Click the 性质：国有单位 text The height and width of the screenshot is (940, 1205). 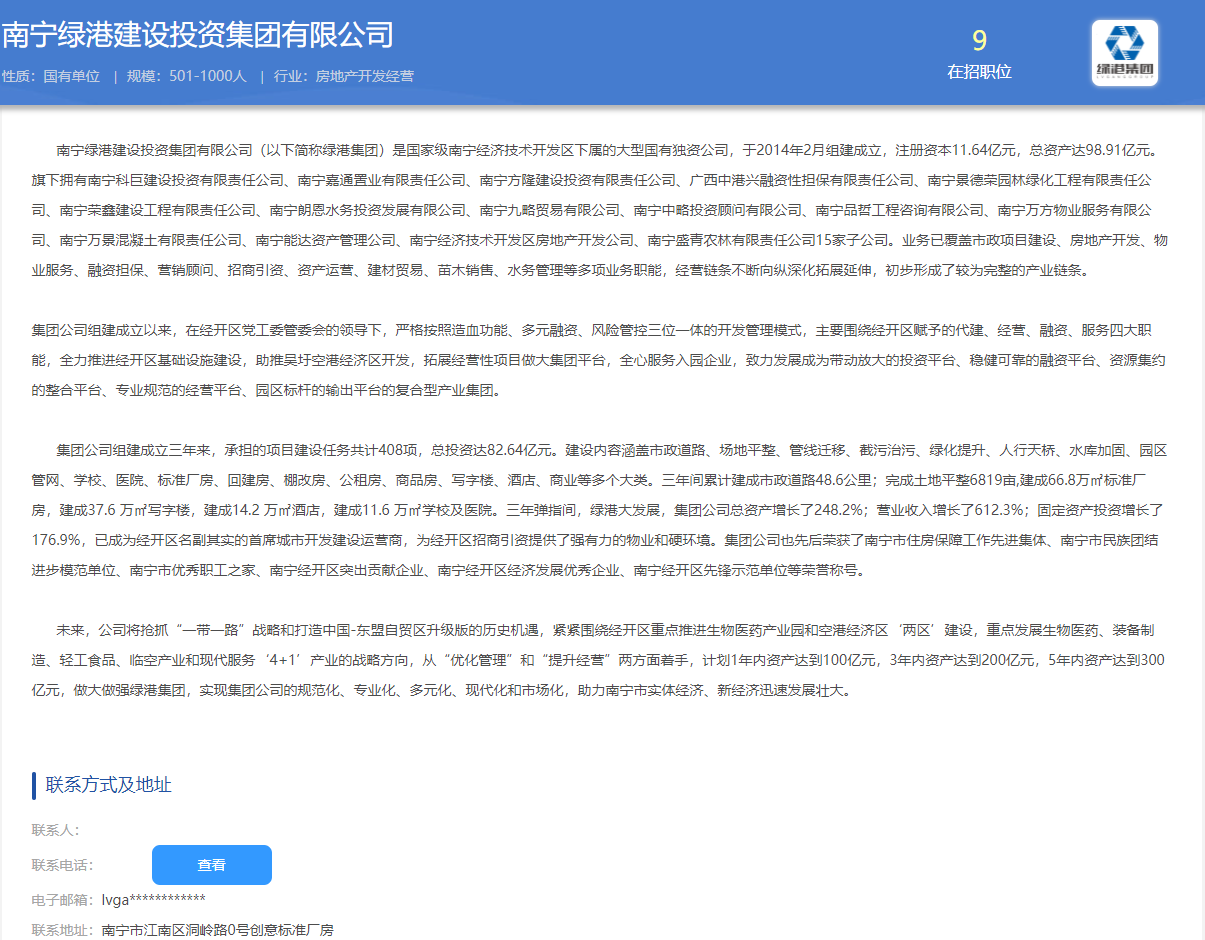(x=51, y=76)
